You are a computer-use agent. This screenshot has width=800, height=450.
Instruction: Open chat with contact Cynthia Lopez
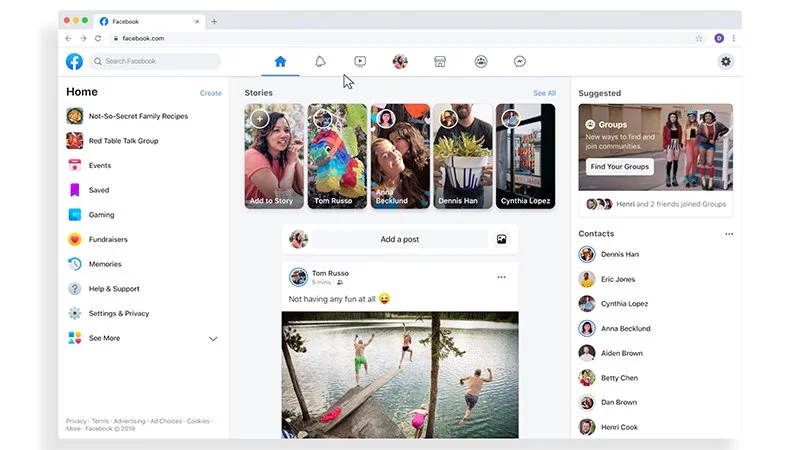[614, 304]
